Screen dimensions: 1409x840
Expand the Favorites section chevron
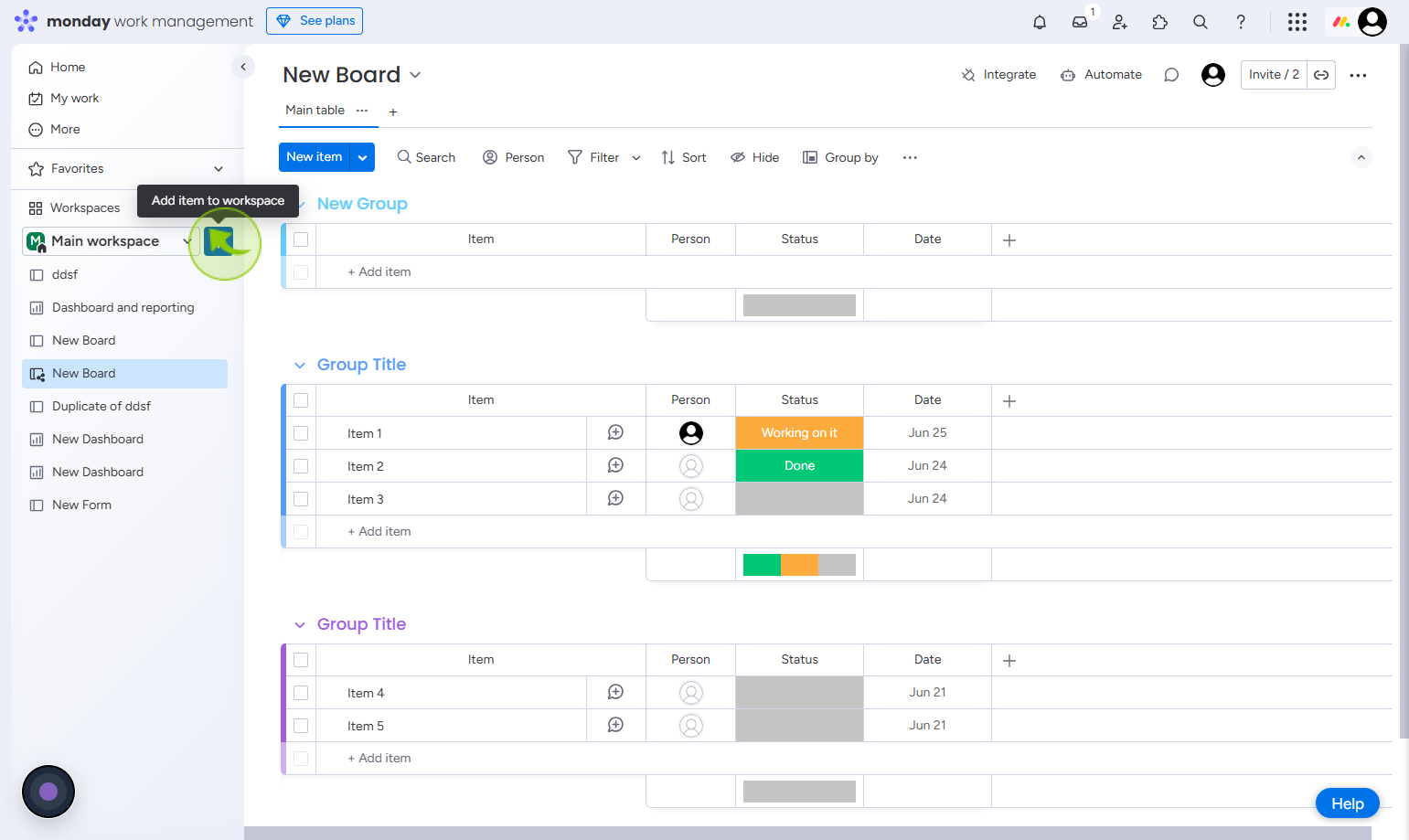[219, 169]
